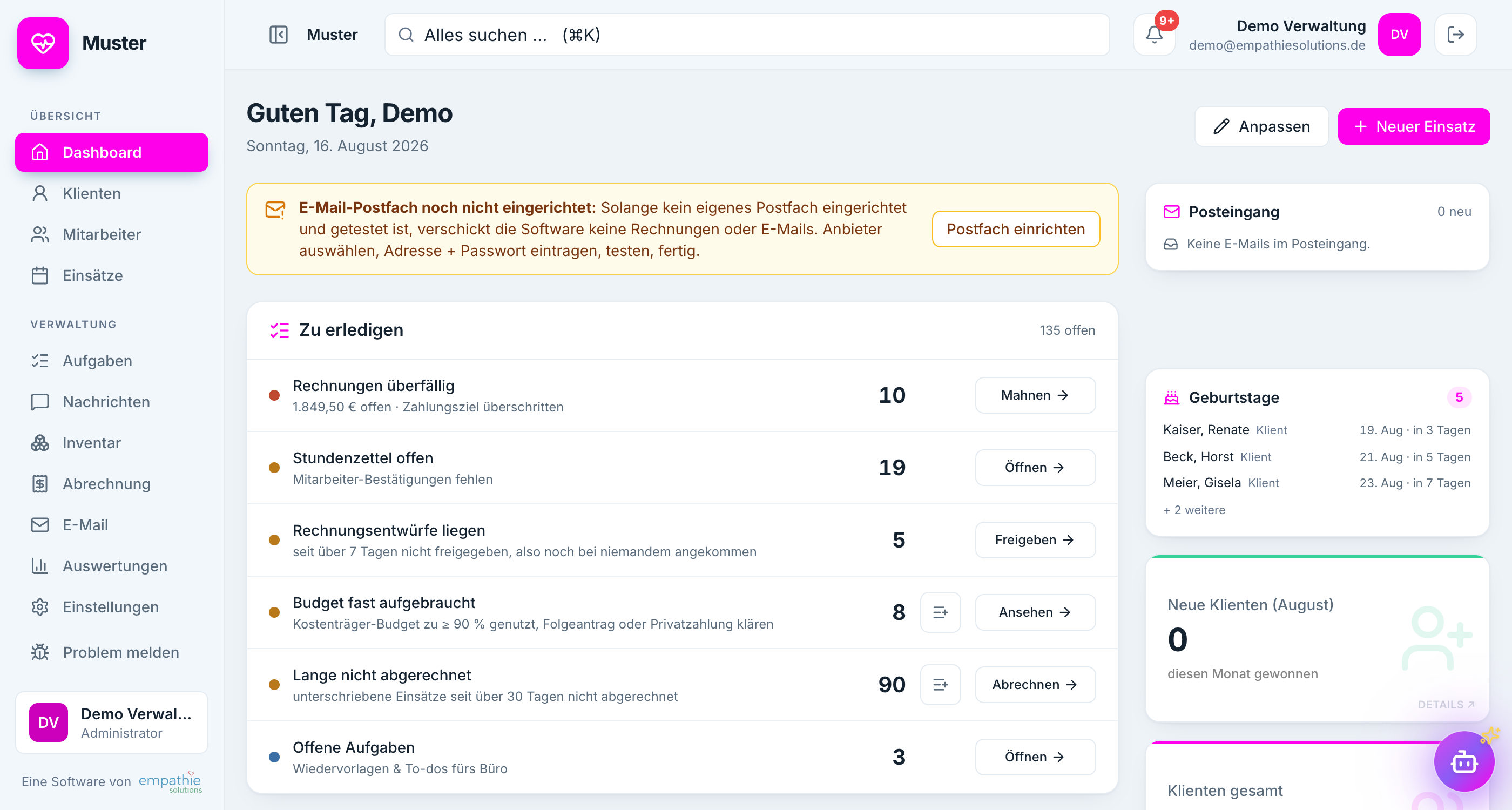Click Lange nicht abgerechnet title
The width and height of the screenshot is (1512, 810).
382,675
